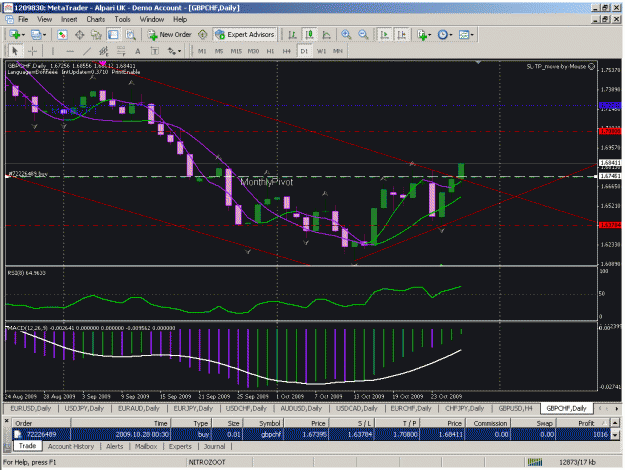Switch to Candlesticks display
This screenshot has height=470, width=625.
(309, 35)
